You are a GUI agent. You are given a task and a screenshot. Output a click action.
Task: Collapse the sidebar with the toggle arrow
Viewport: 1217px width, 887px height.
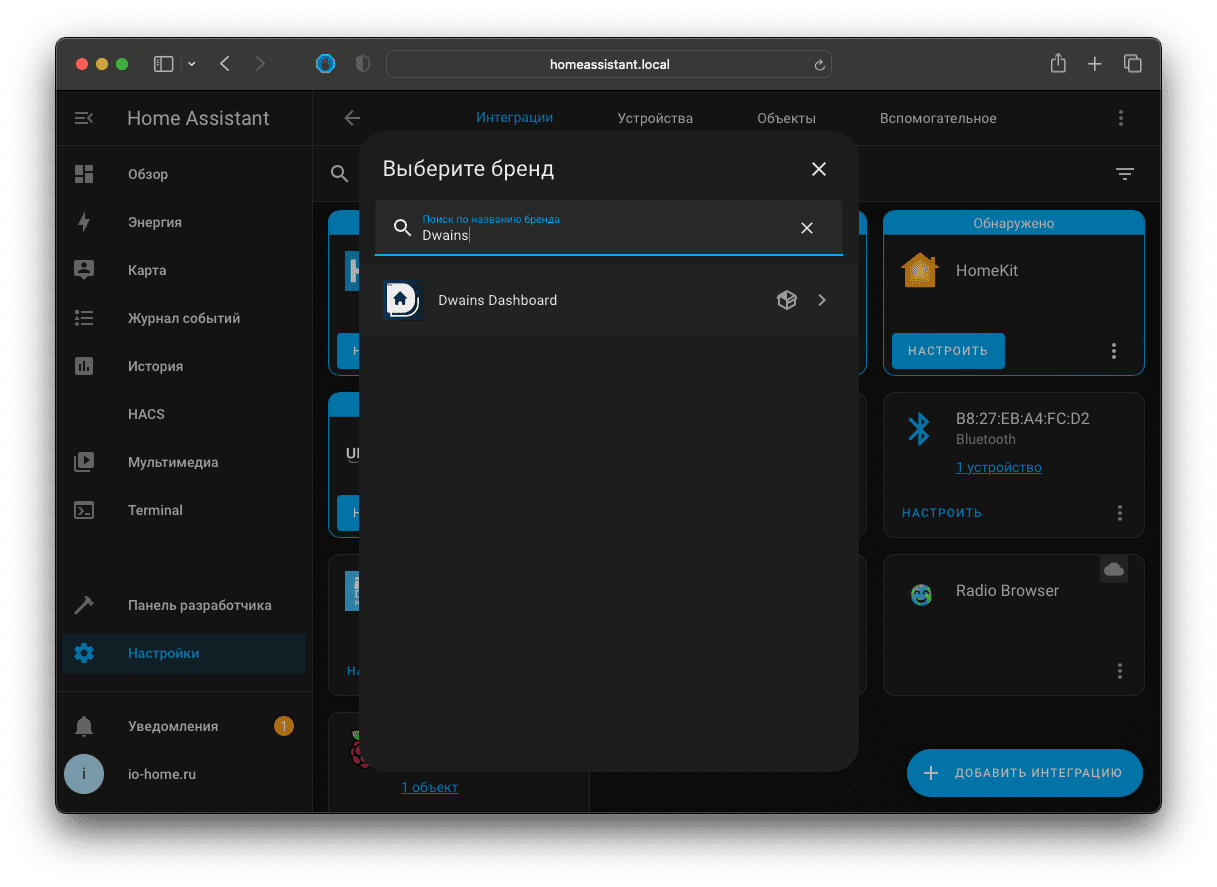click(84, 117)
